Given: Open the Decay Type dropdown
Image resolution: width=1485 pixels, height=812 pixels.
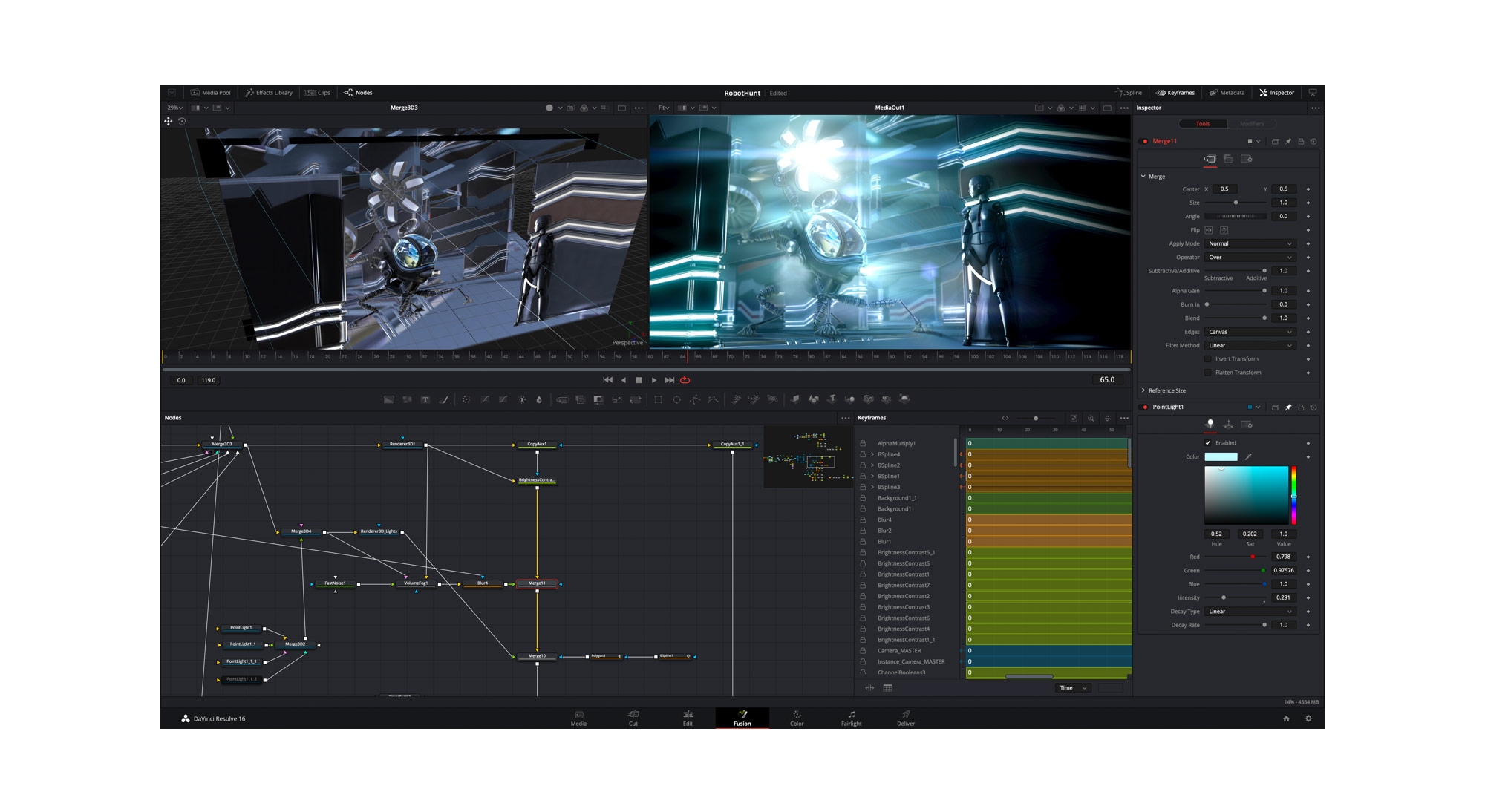Looking at the screenshot, I should (1250, 612).
